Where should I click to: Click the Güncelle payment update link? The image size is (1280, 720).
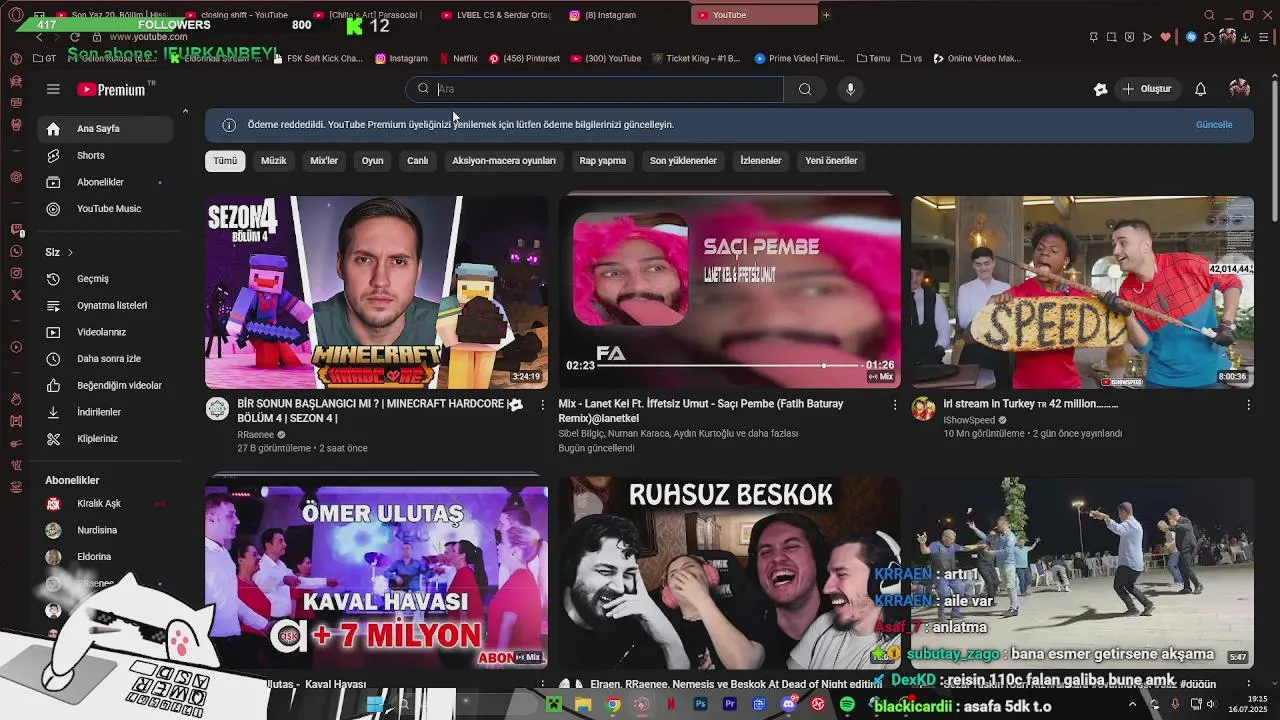[x=1214, y=125]
